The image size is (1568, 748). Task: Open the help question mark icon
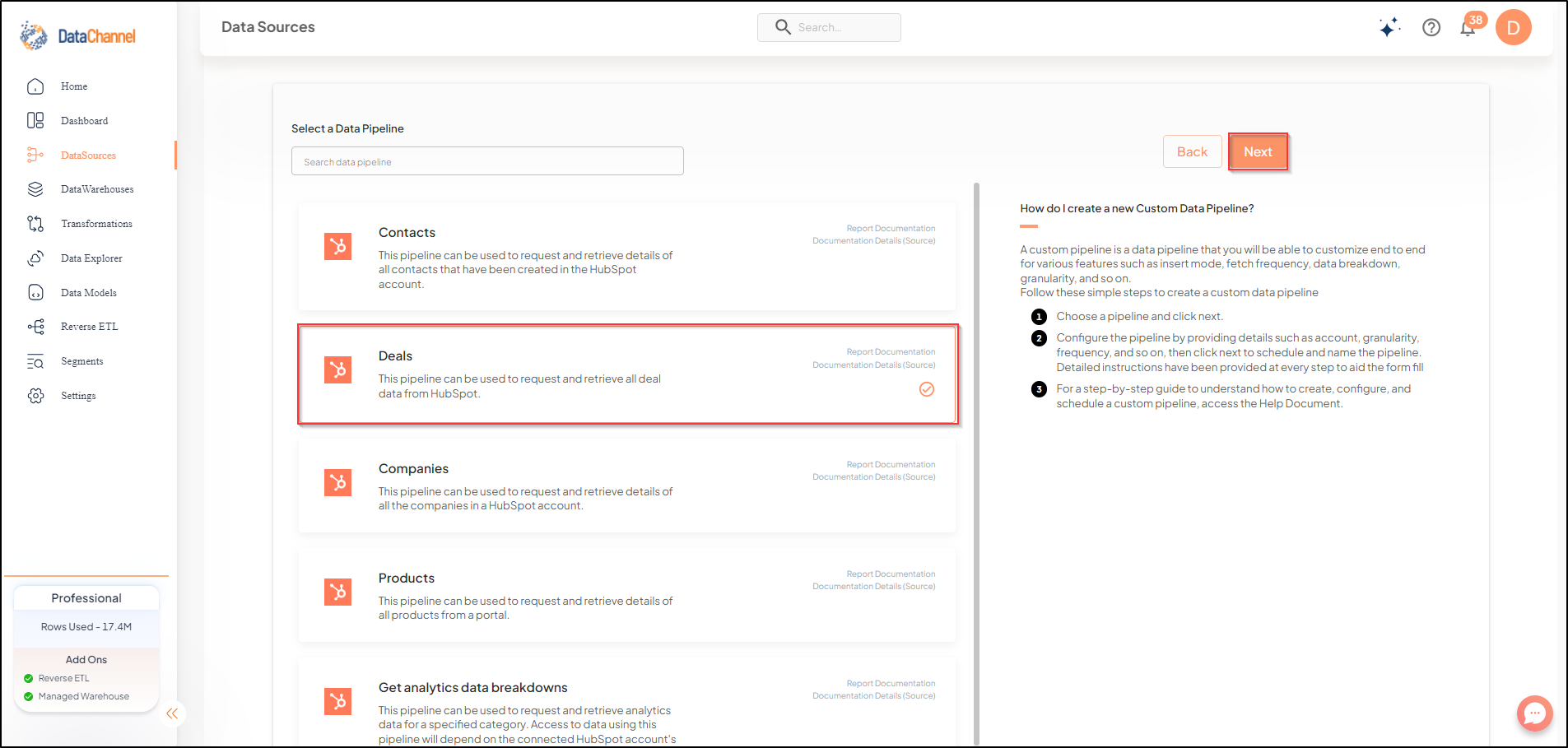(1431, 28)
